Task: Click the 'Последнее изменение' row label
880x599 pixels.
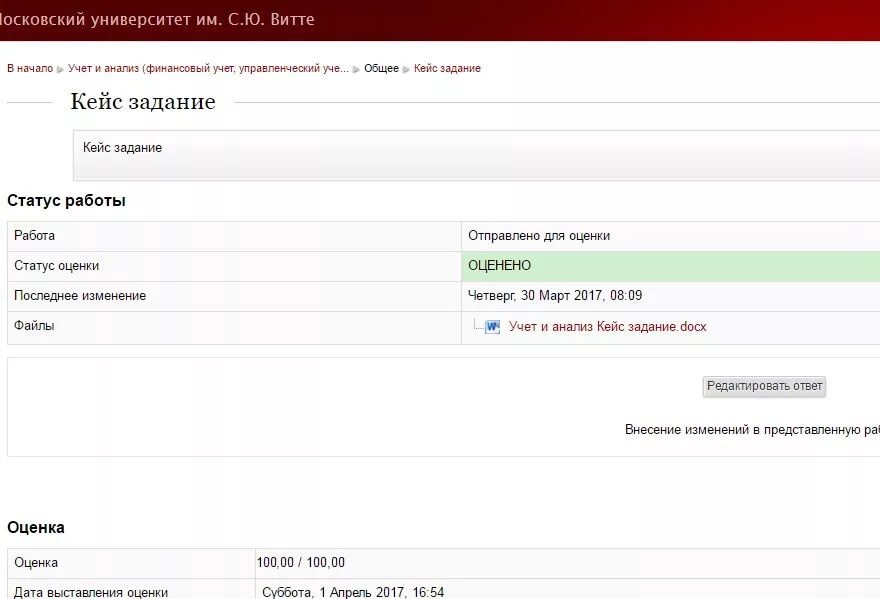Action: (x=80, y=296)
